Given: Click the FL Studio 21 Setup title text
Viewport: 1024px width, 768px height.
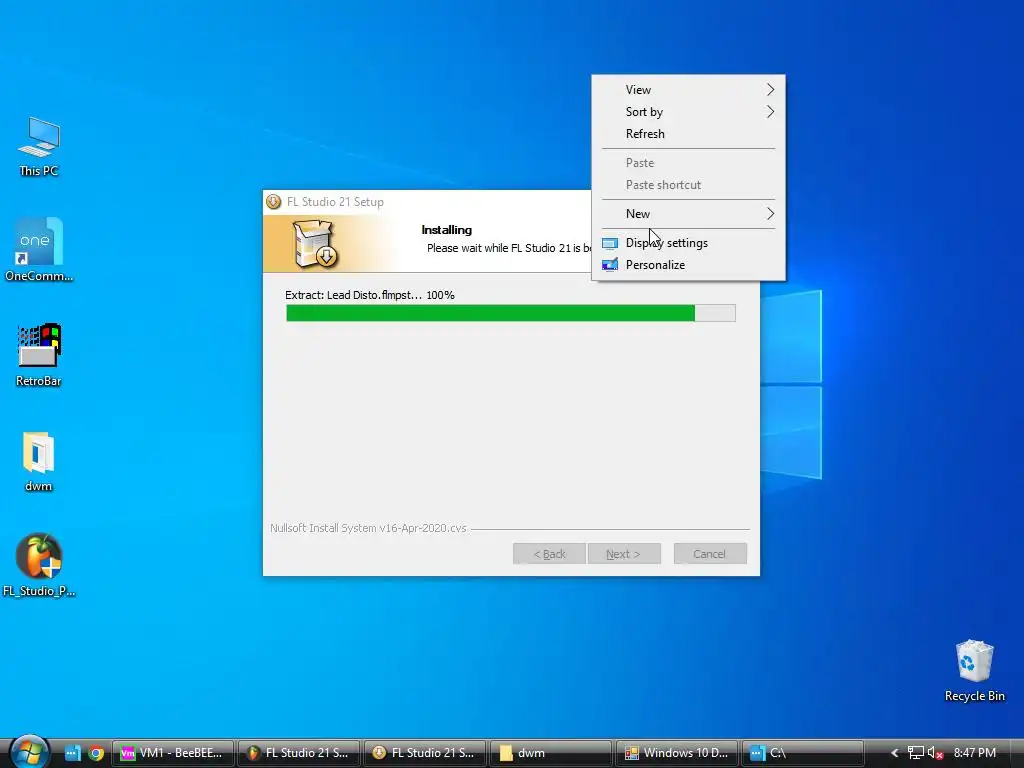Looking at the screenshot, I should click(x=335, y=202).
